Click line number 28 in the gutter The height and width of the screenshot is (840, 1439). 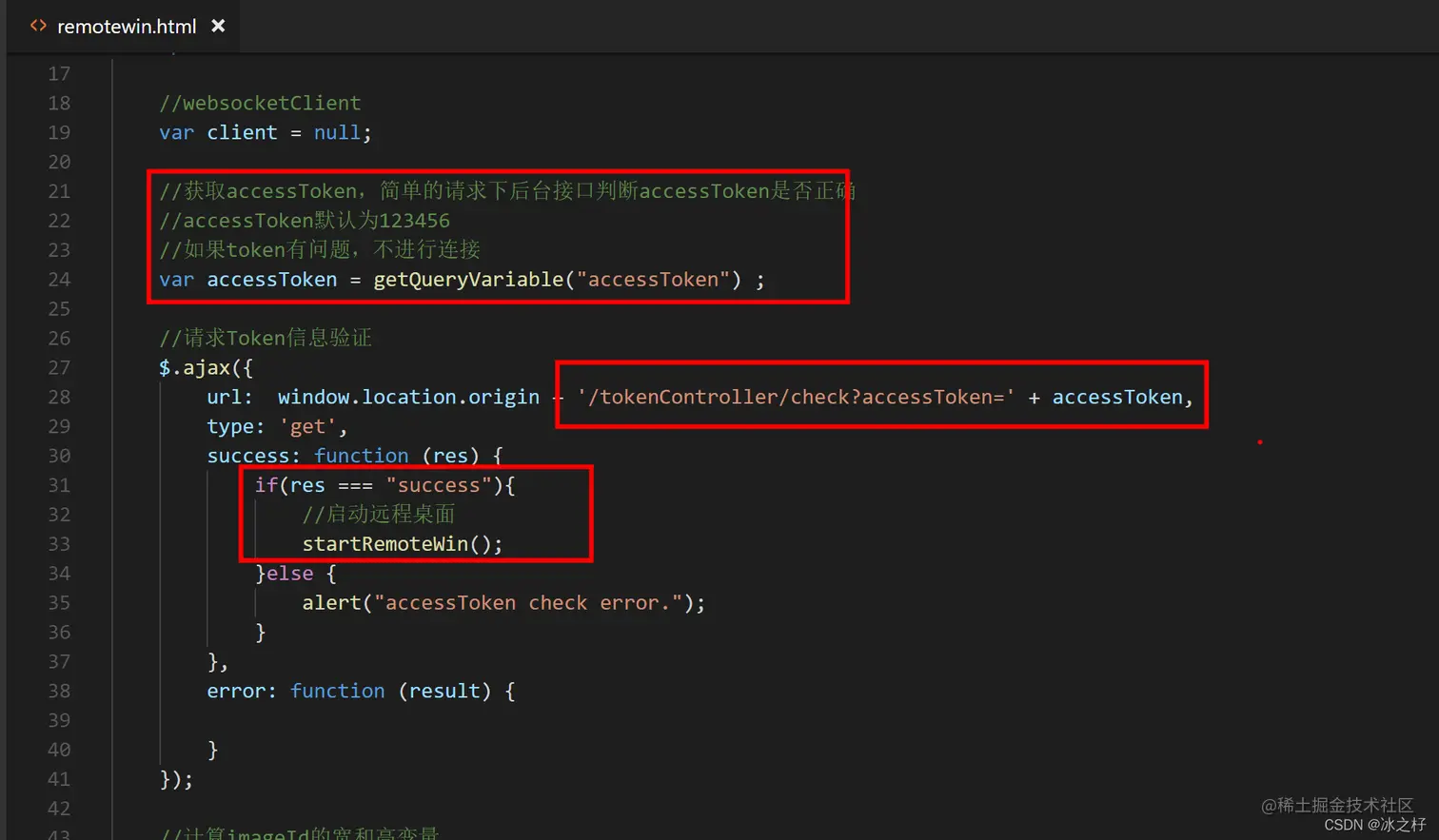tap(59, 397)
